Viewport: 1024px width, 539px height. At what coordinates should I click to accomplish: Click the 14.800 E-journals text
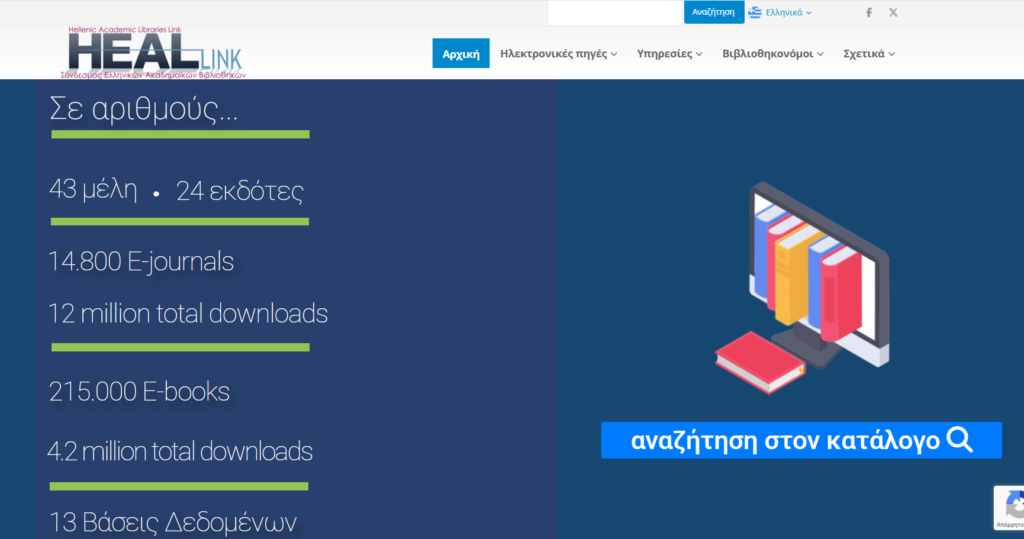coord(141,262)
